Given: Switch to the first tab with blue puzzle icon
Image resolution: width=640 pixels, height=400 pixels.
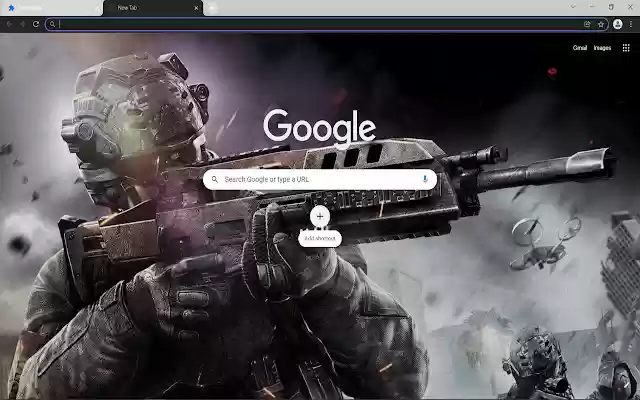Looking at the screenshot, I should pos(50,8).
